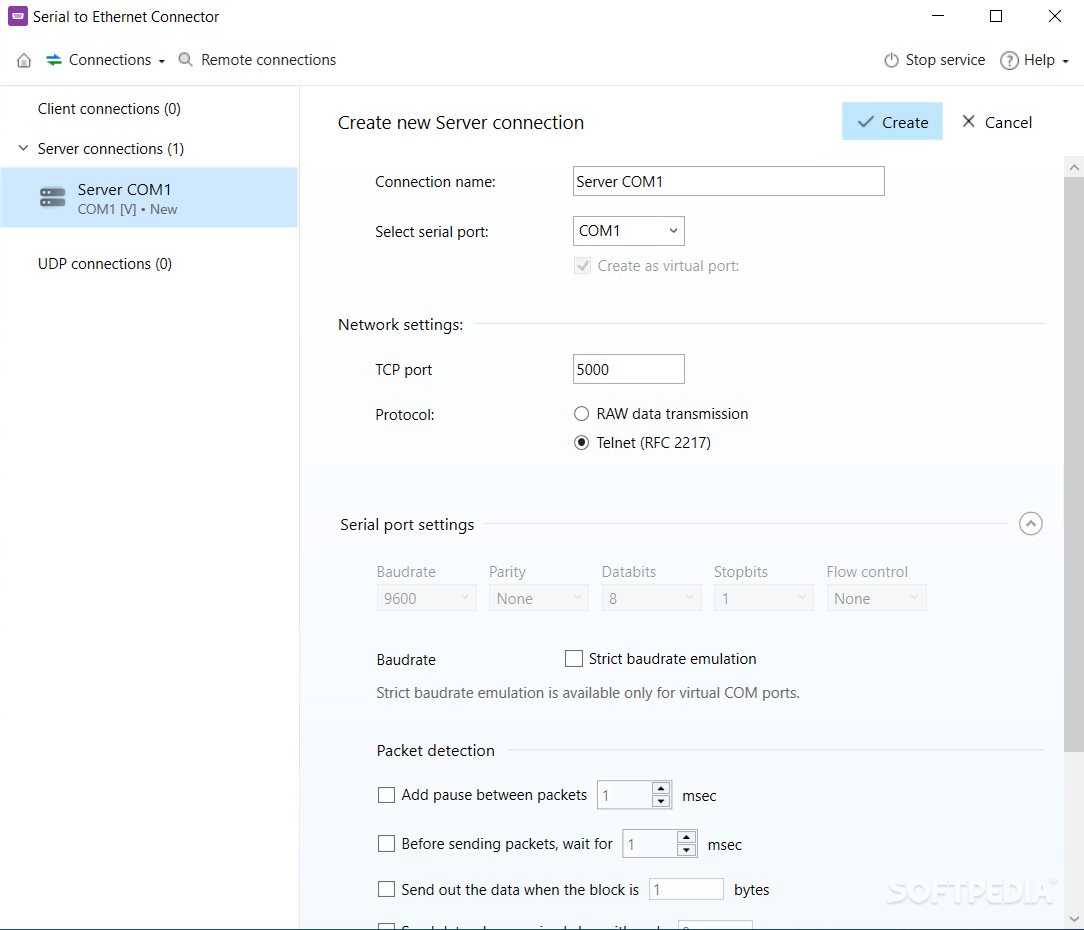Create the new server connection
The width and height of the screenshot is (1084, 930).
click(892, 122)
